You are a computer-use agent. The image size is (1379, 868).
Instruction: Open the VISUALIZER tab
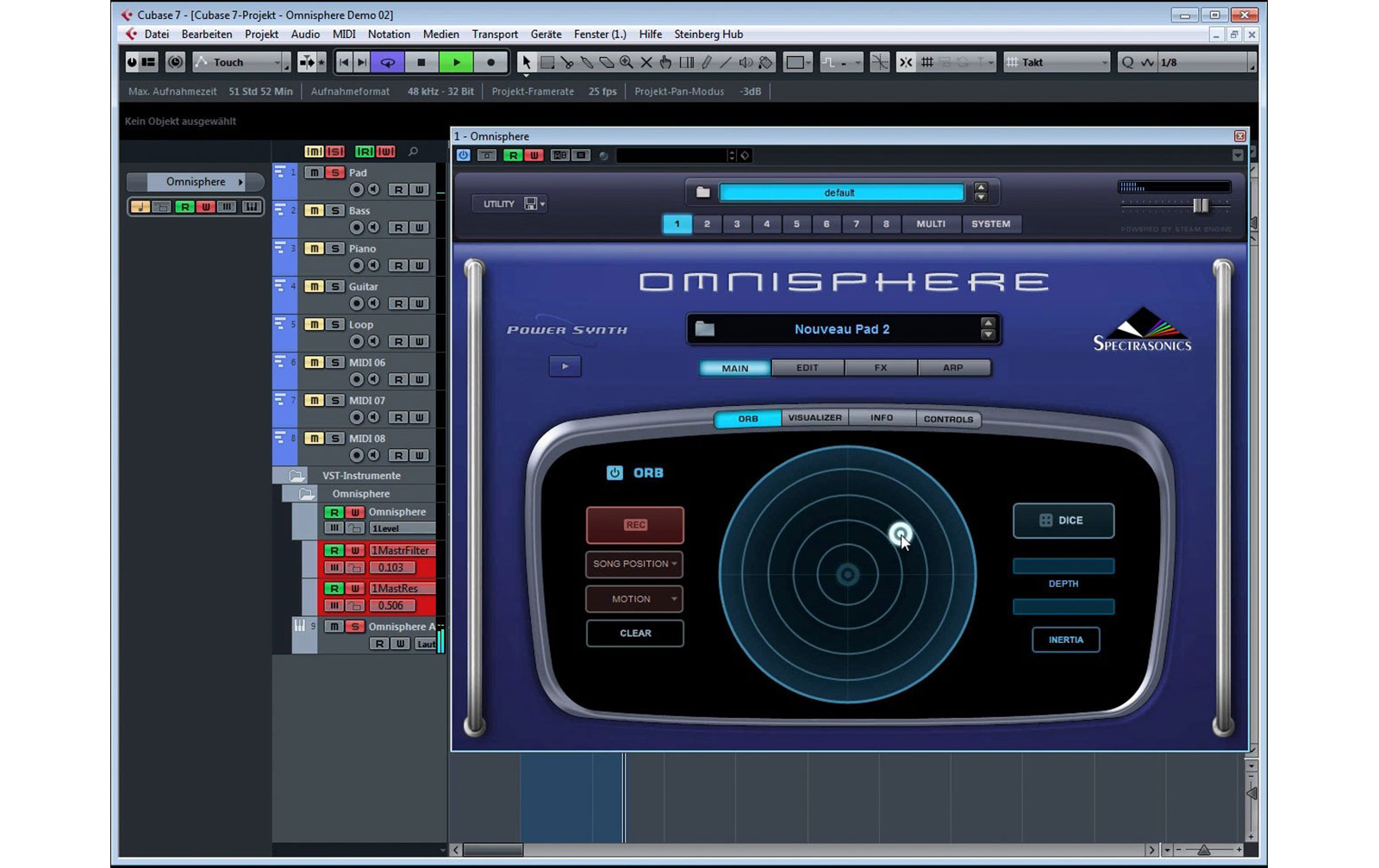pyautogui.click(x=814, y=418)
